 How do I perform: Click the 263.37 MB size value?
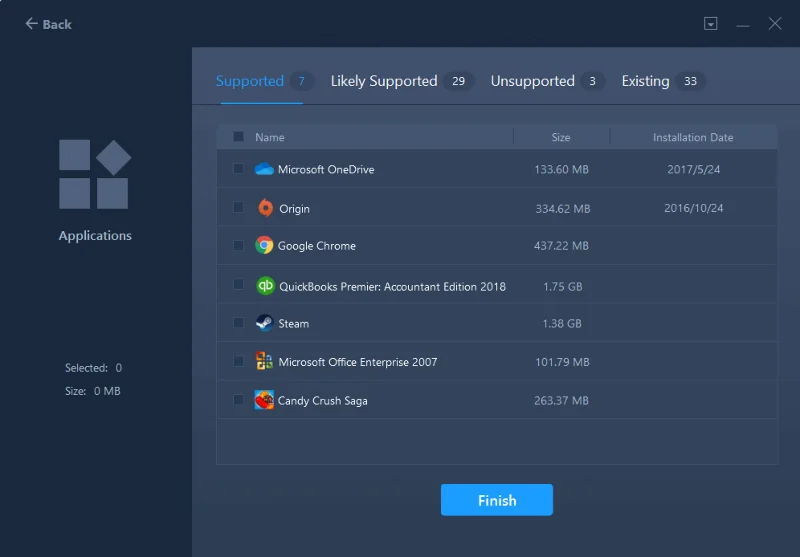(561, 401)
